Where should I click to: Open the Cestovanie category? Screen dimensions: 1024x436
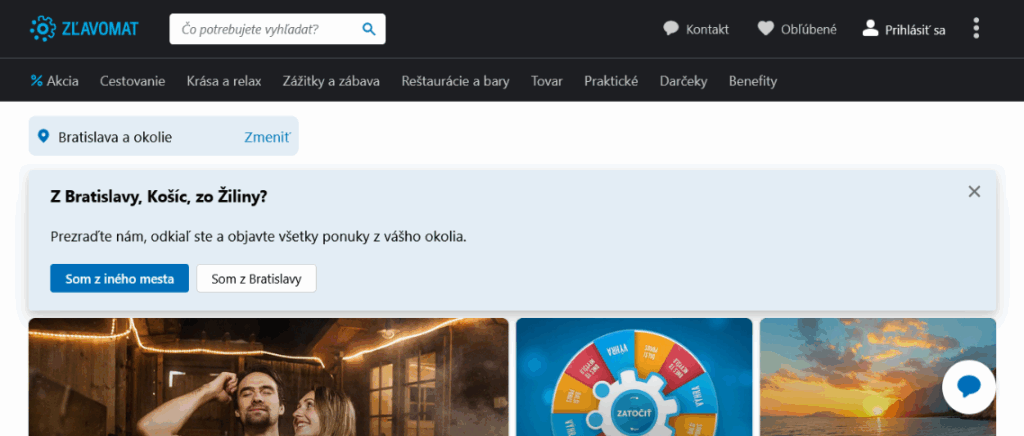click(133, 81)
